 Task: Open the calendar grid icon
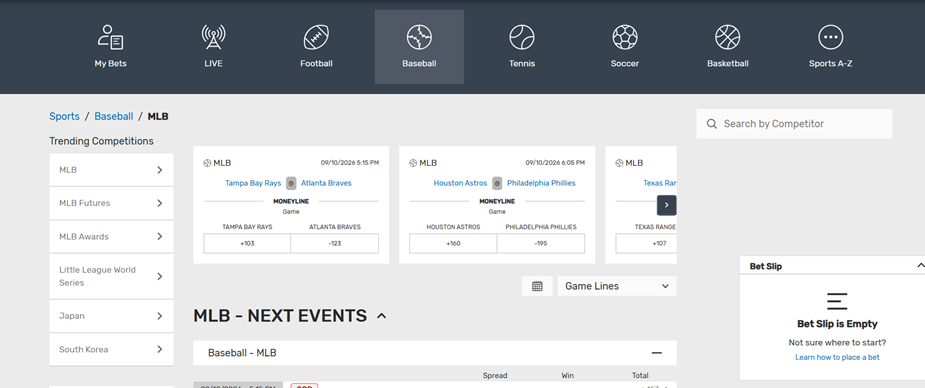pos(537,286)
